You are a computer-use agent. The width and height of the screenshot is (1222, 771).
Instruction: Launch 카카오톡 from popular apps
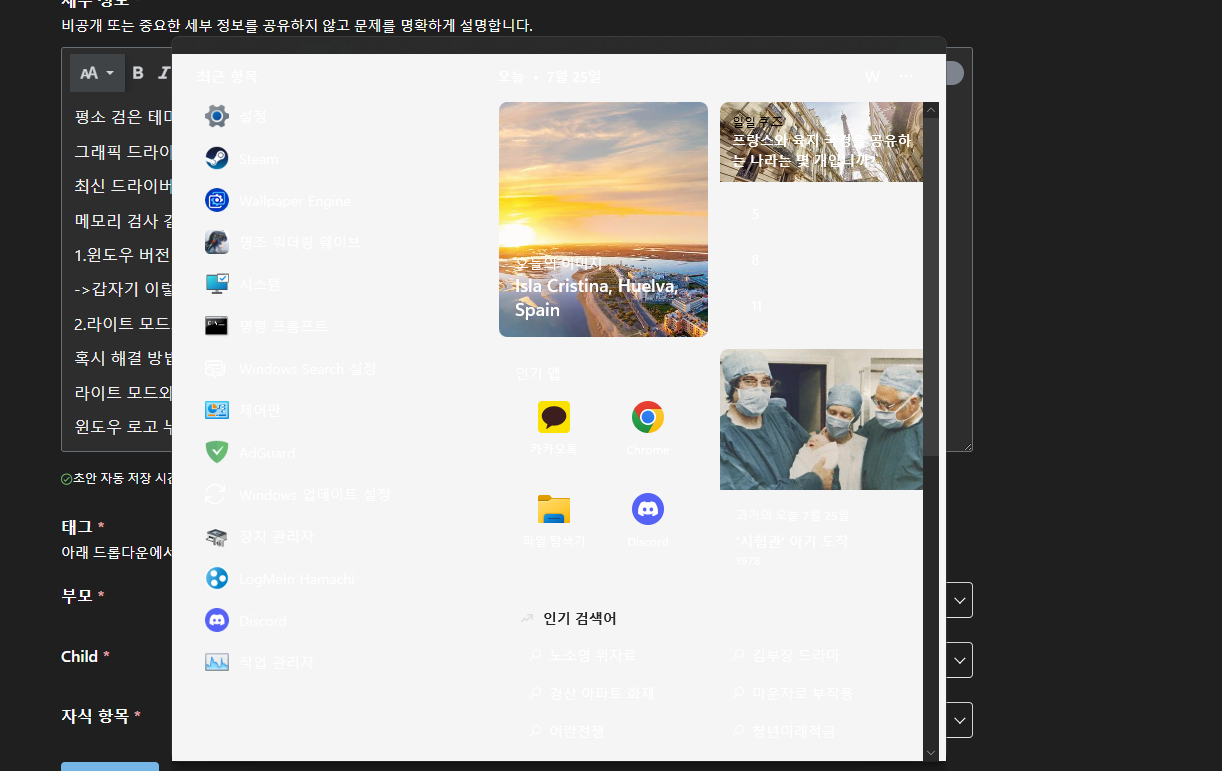pos(554,428)
